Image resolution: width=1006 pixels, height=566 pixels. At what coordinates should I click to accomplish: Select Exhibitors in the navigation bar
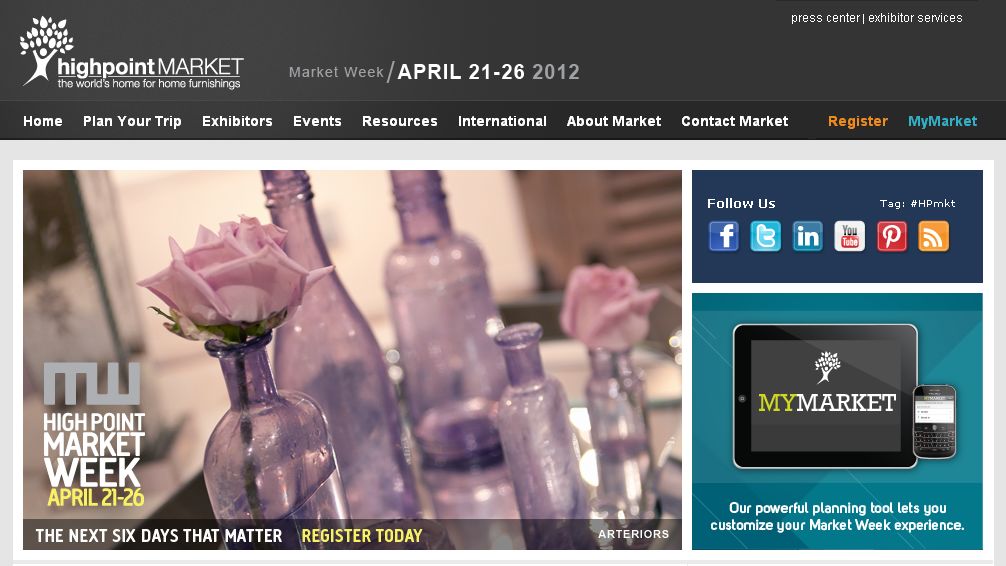(237, 121)
